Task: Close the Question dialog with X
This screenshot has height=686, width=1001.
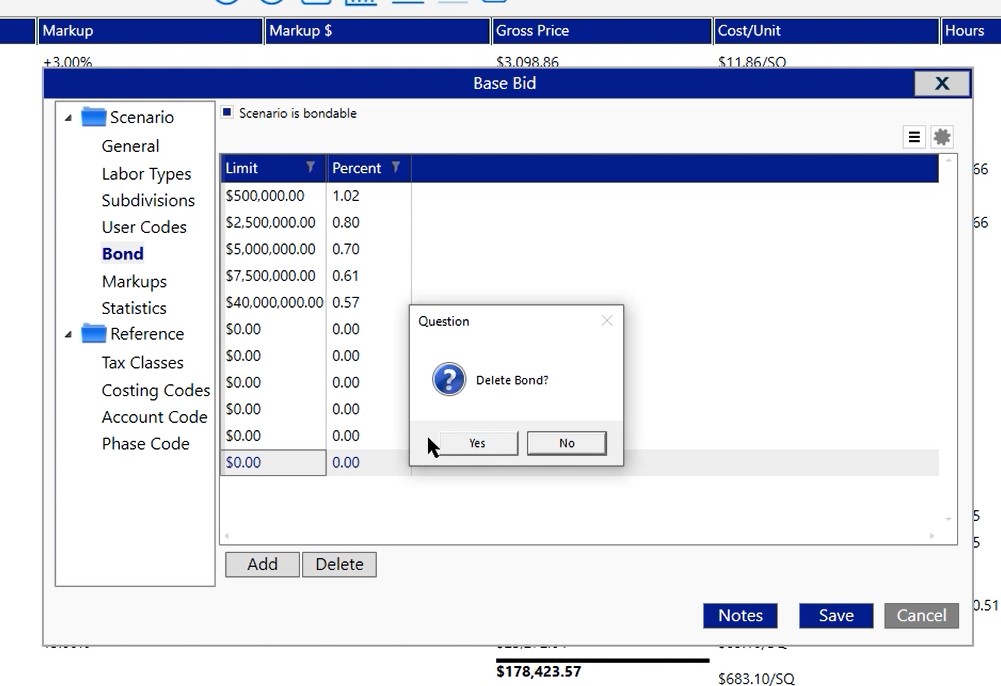Action: [x=606, y=321]
